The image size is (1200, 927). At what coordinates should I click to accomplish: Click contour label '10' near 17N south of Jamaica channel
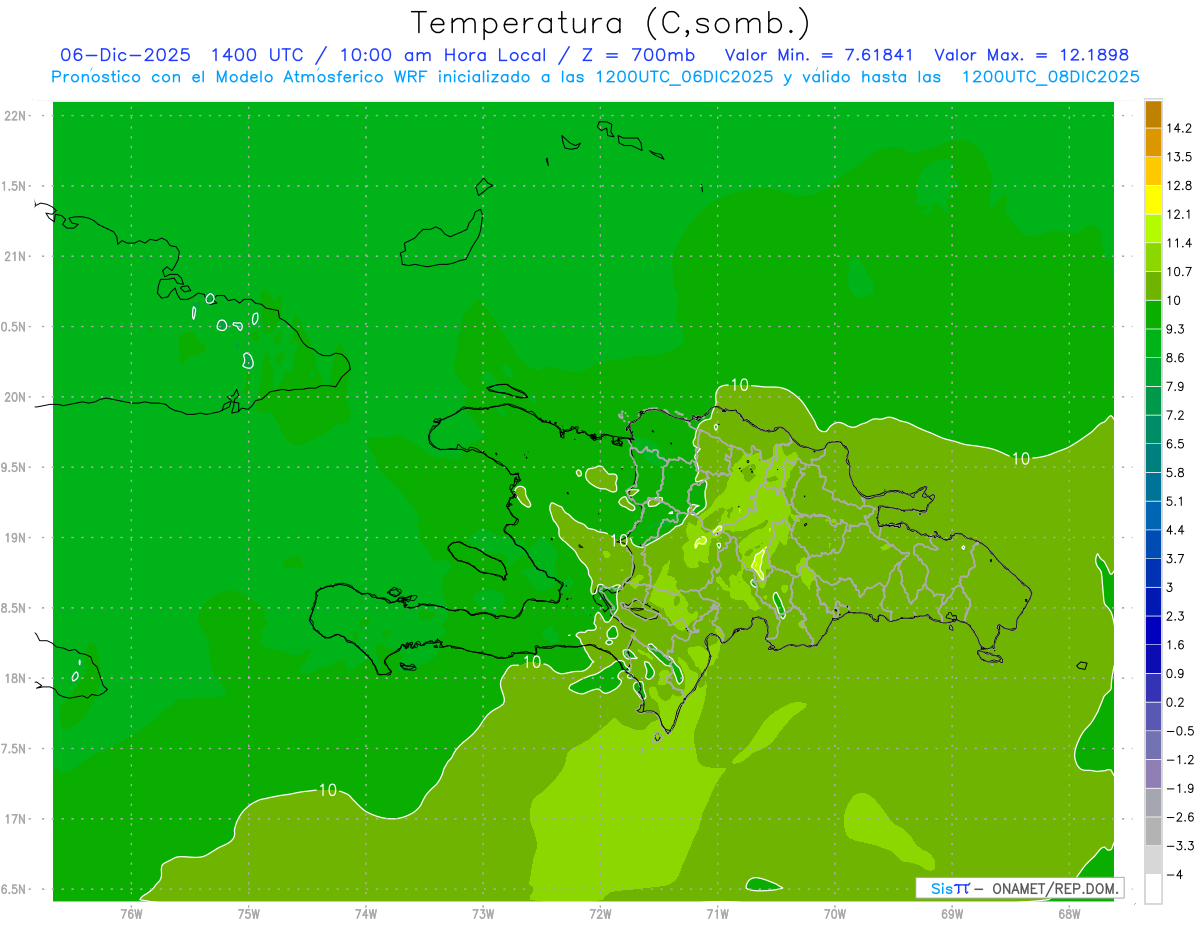pos(327,790)
